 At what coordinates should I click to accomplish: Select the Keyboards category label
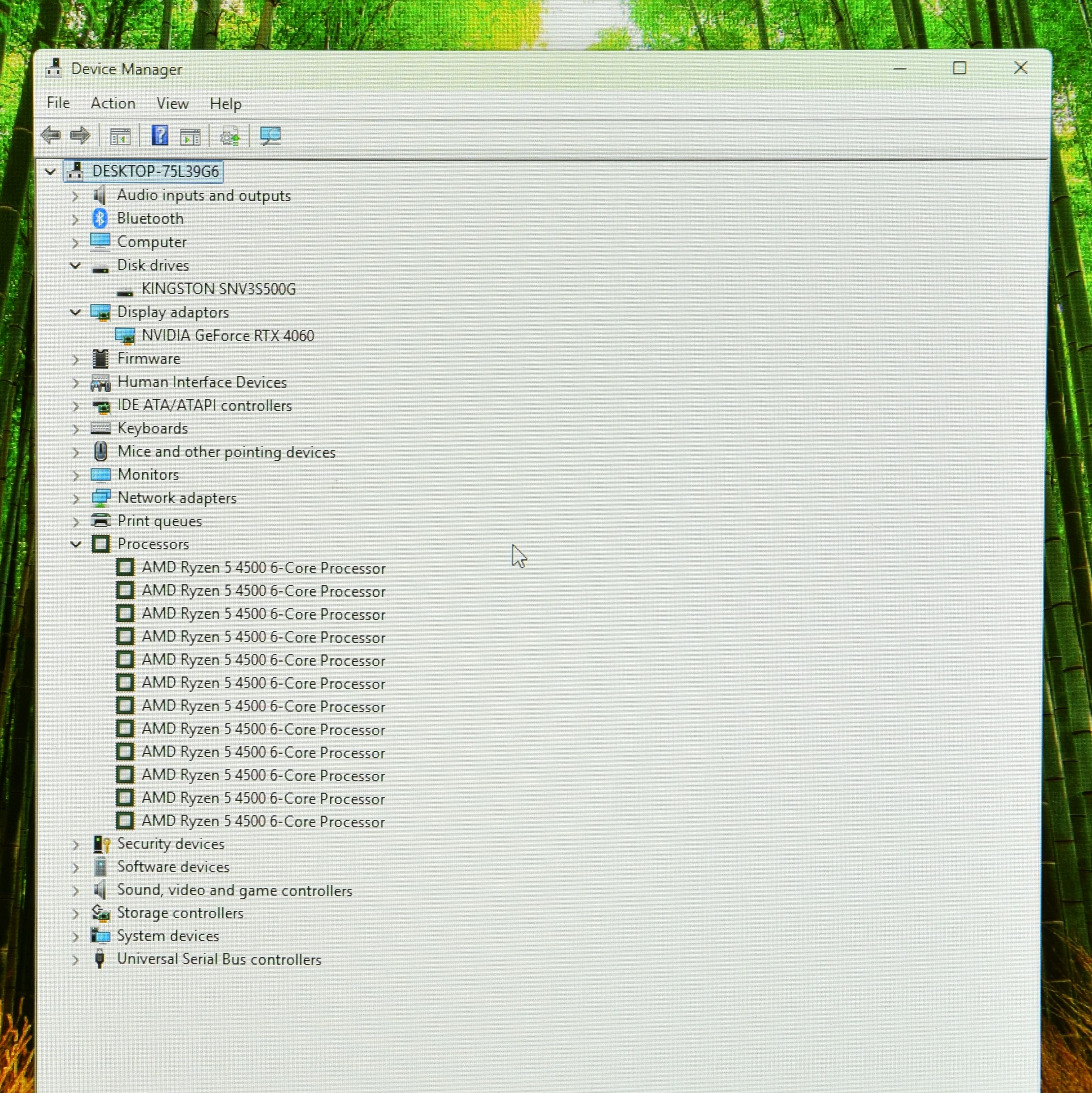point(153,428)
